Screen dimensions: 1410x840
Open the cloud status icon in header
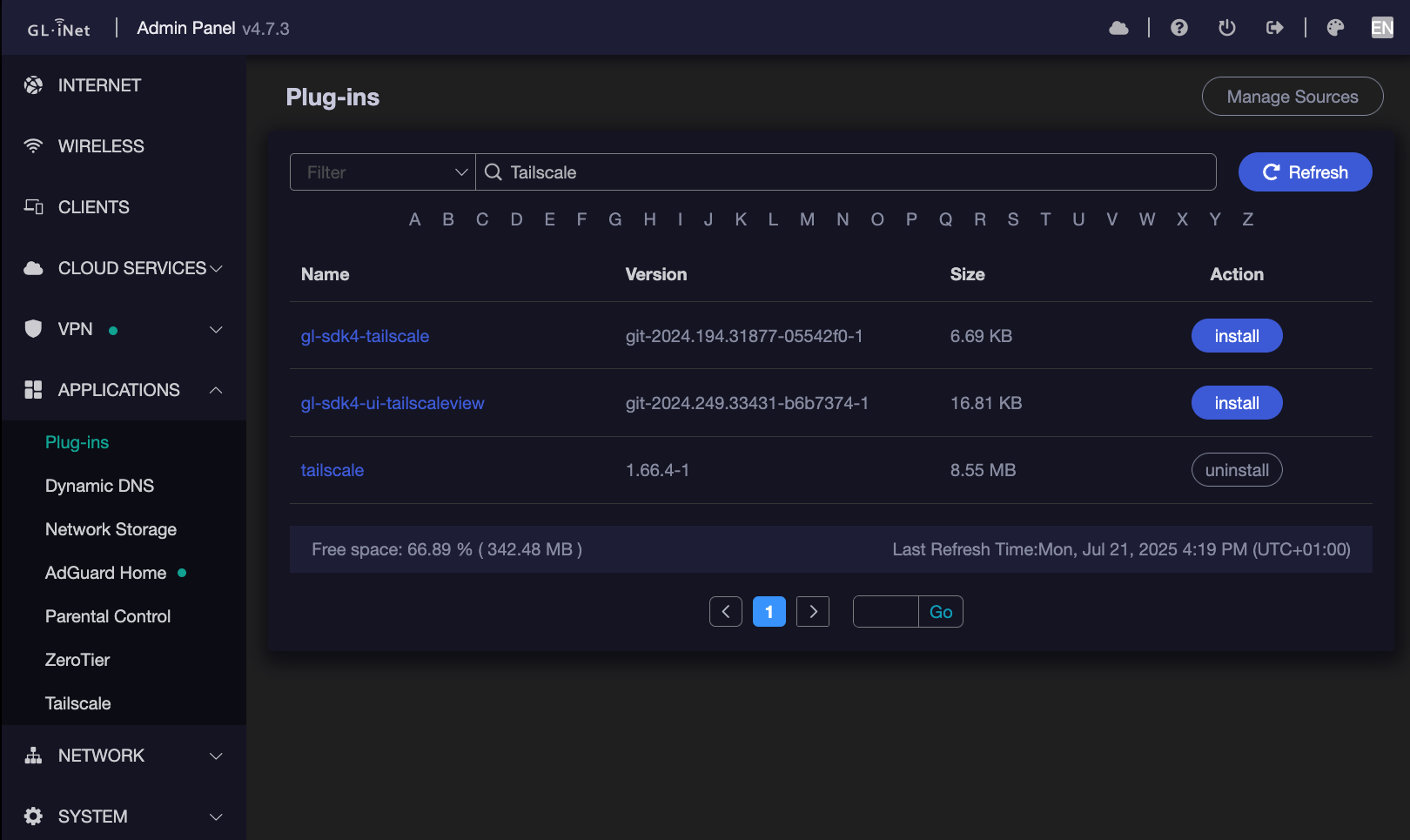pyautogui.click(x=1118, y=28)
